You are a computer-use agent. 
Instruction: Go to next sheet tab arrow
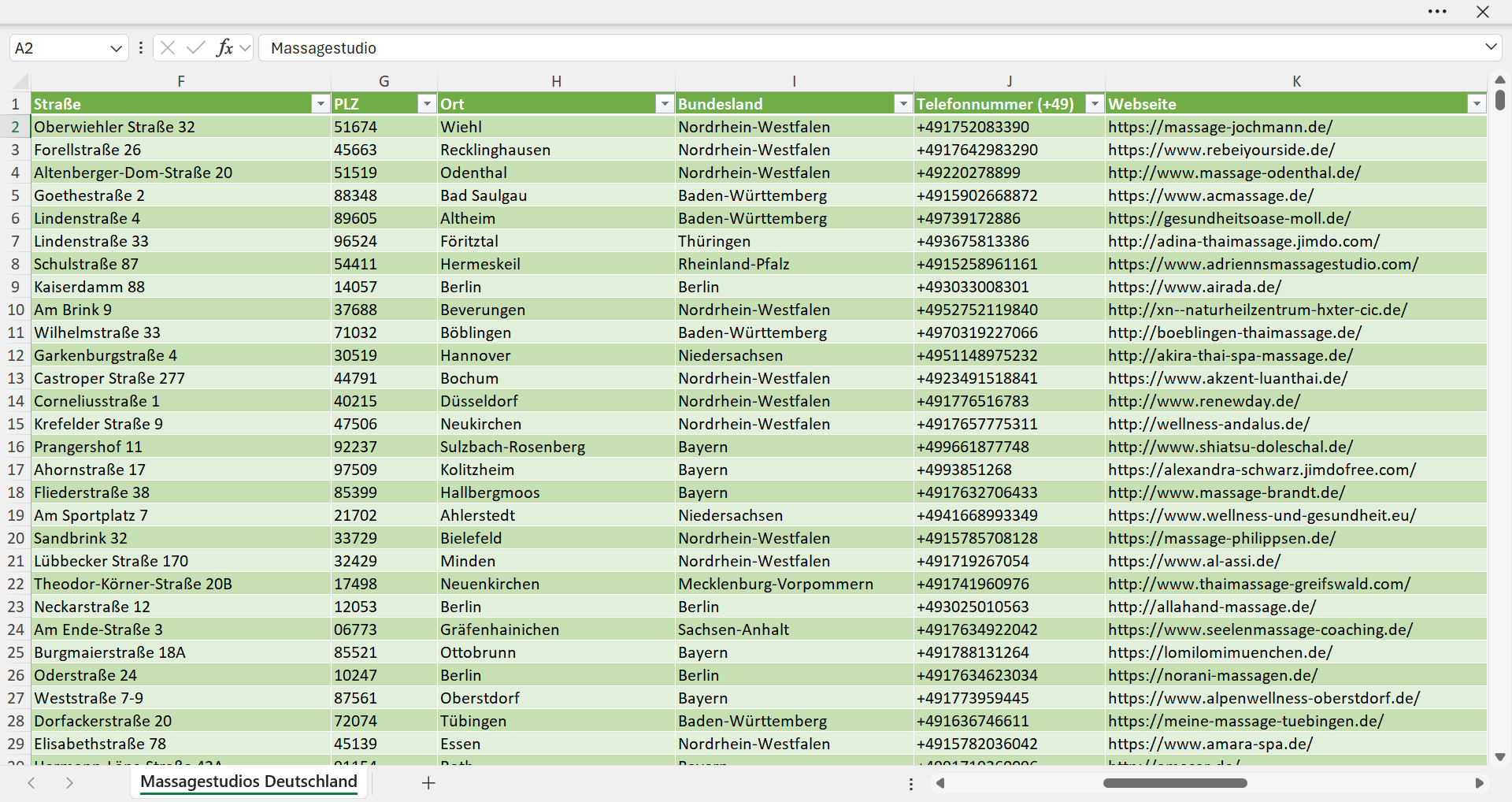(69, 783)
